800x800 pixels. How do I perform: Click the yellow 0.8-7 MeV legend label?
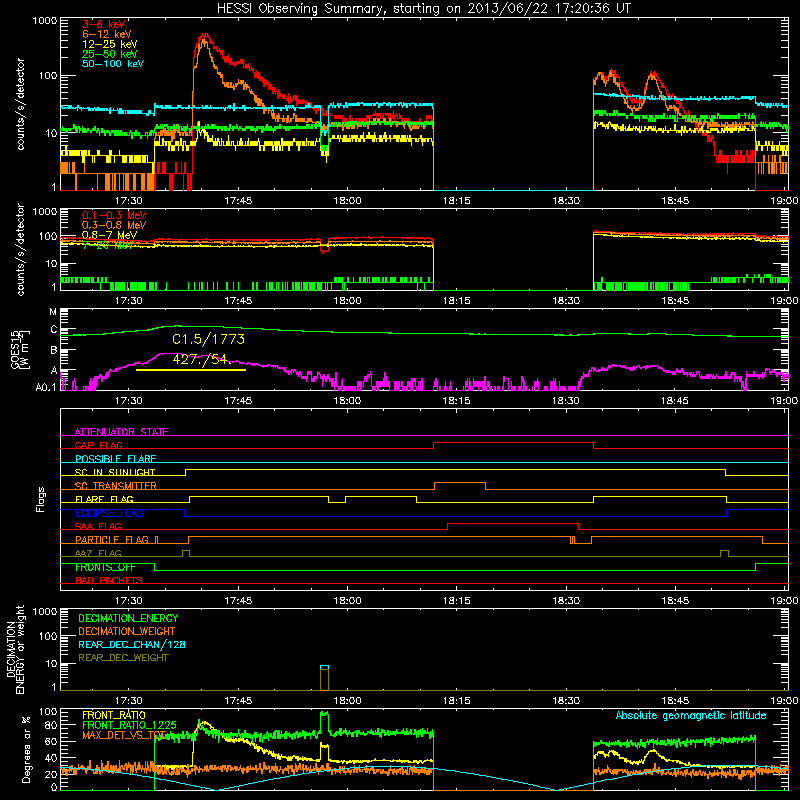109,235
